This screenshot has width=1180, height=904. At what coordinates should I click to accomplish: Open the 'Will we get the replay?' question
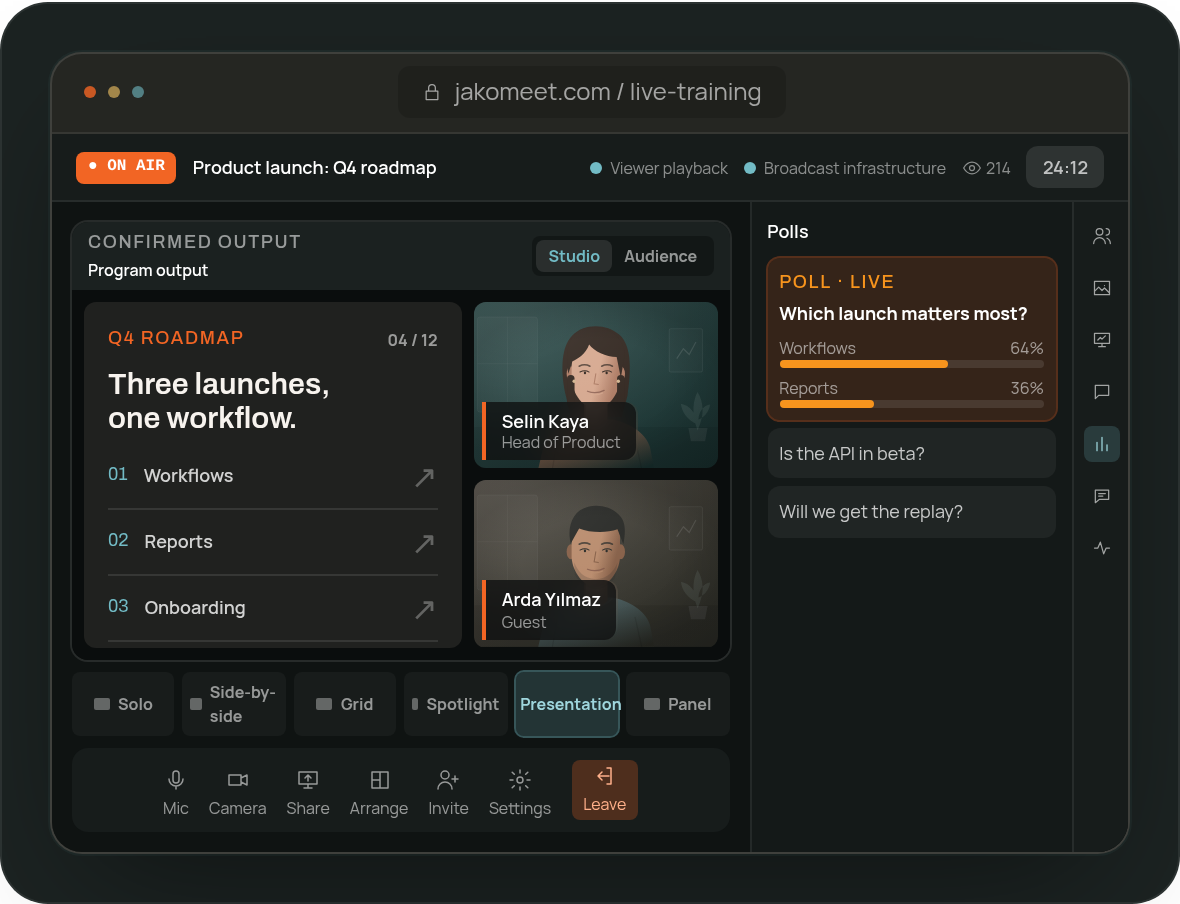911,512
